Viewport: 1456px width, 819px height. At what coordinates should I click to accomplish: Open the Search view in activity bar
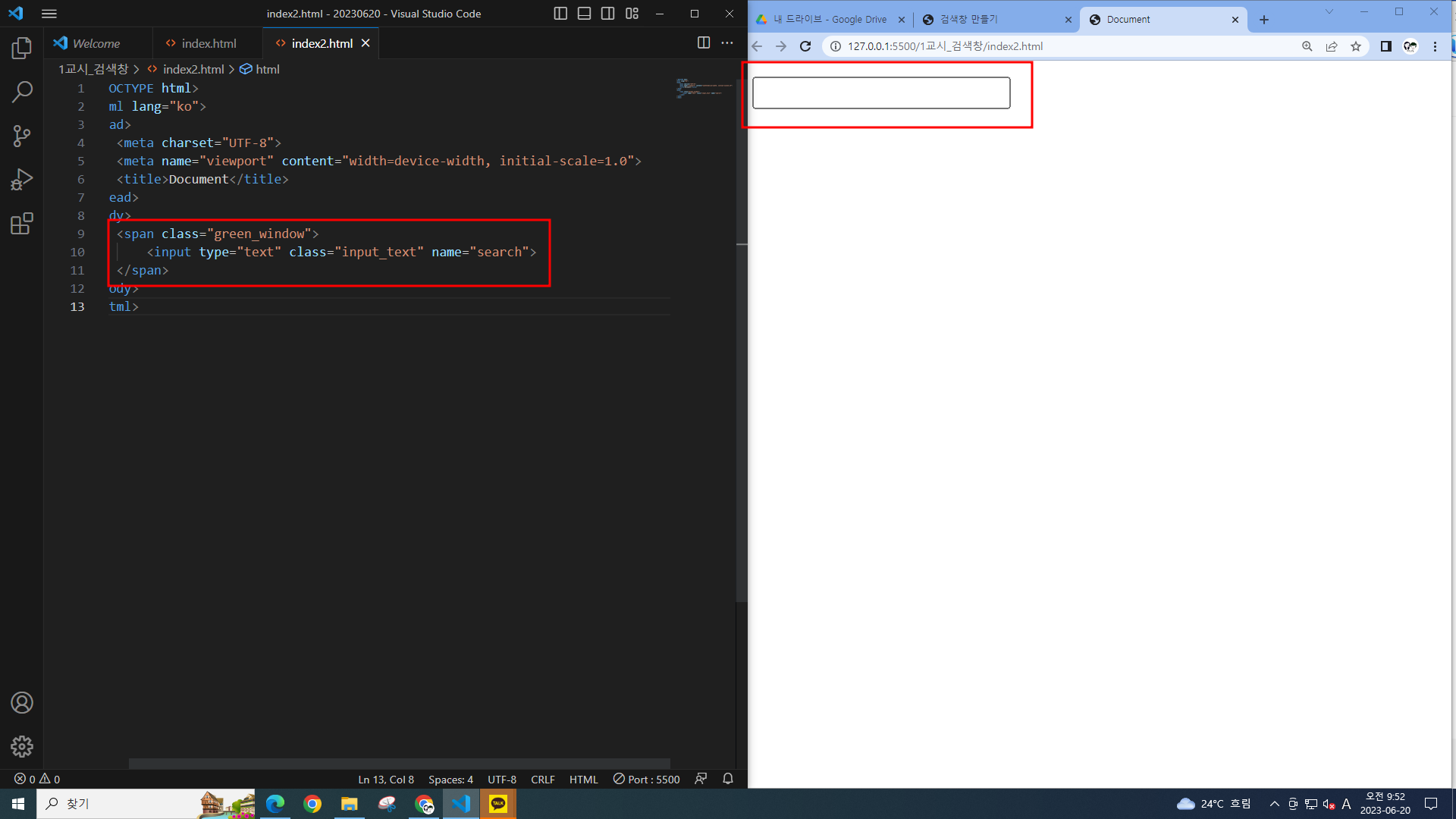[x=22, y=92]
